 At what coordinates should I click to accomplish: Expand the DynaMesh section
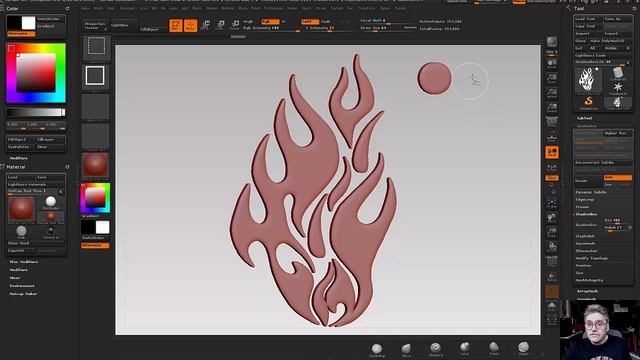[x=585, y=244]
